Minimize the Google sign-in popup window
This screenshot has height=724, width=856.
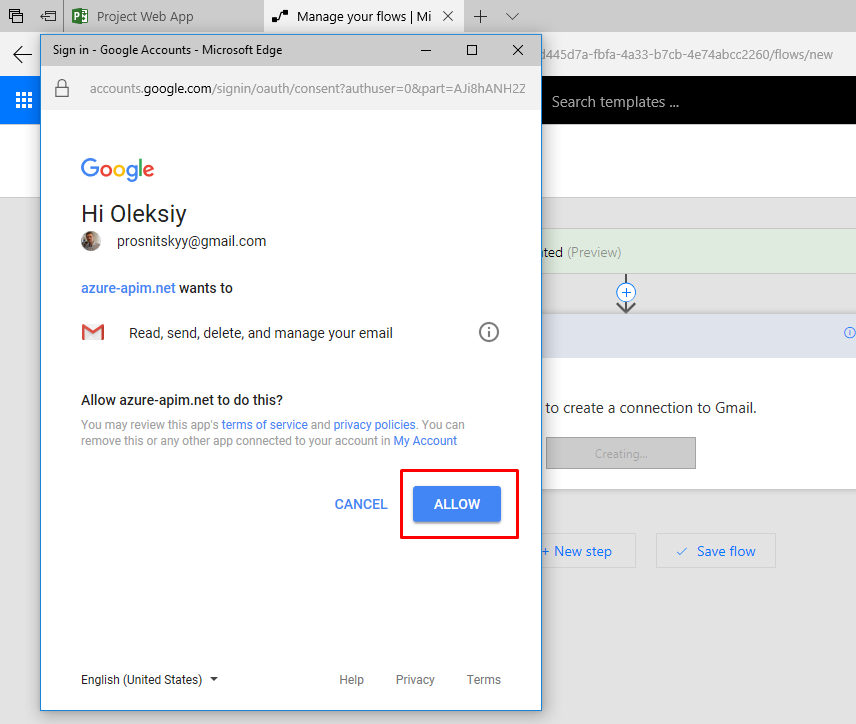click(426, 50)
